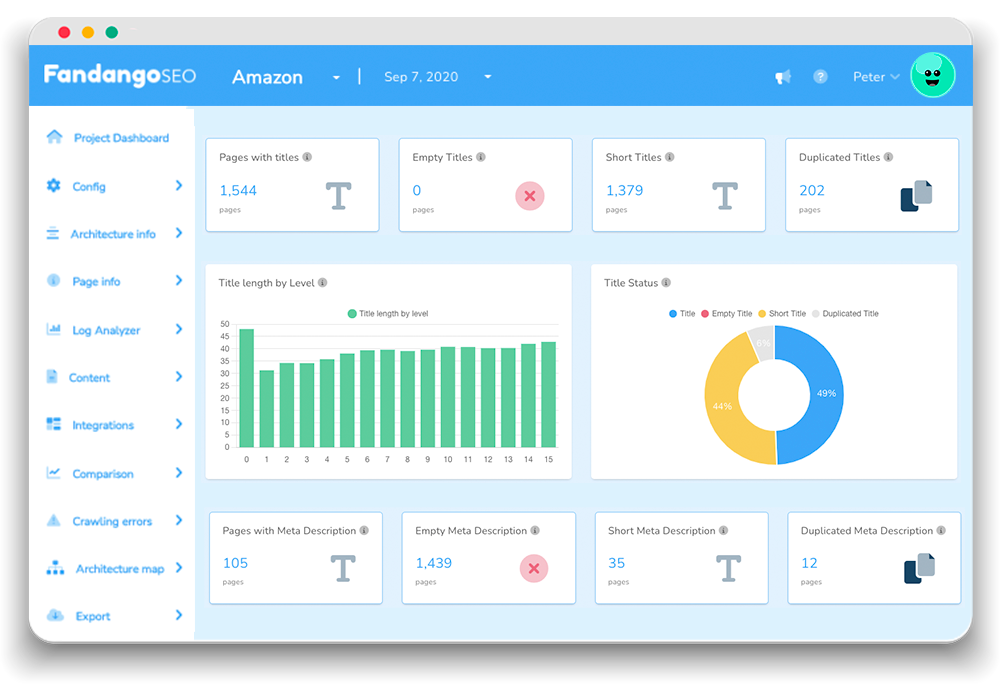Open the Comparison sidebar item
This screenshot has width=1000, height=700.
[103, 474]
